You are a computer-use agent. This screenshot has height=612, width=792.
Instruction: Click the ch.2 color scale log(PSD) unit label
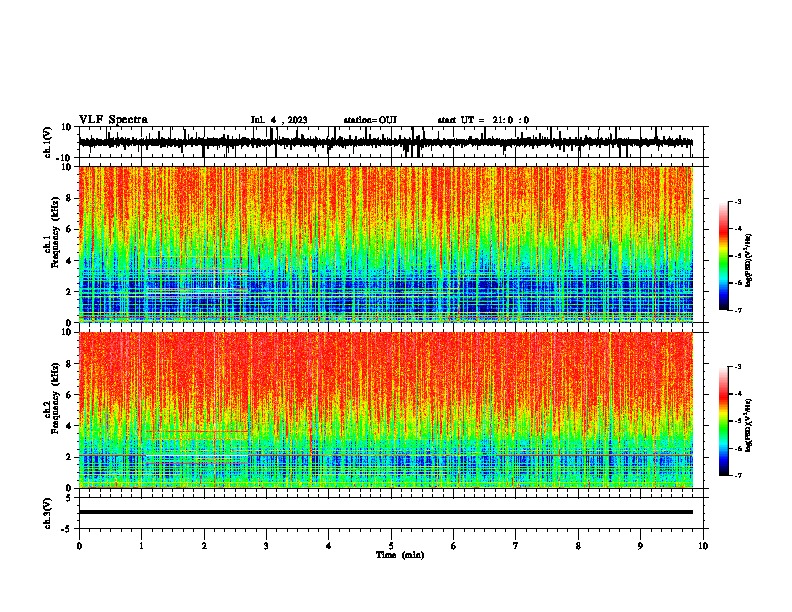coord(749,425)
